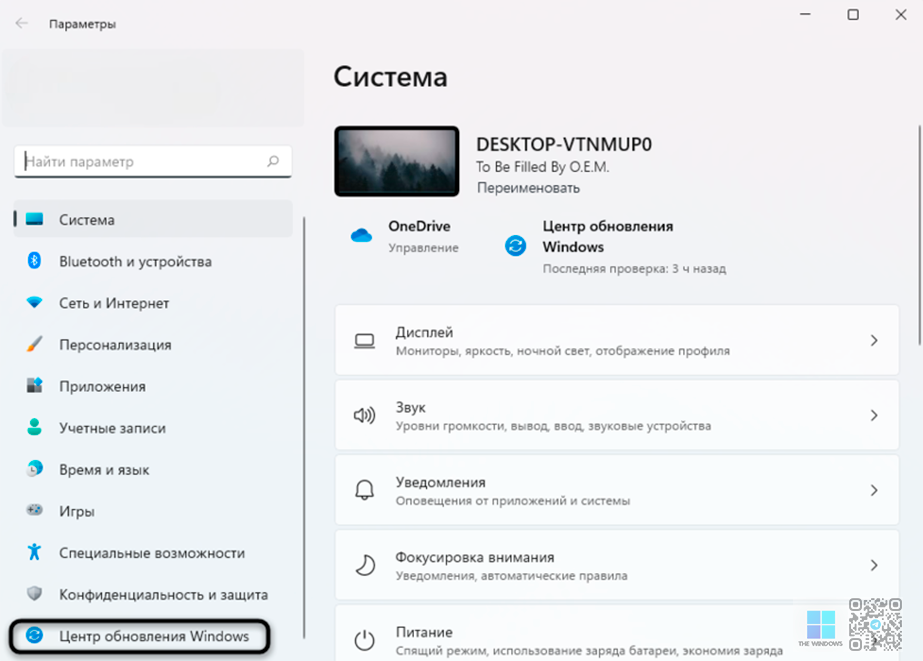The width and height of the screenshot is (923, 661).
Task: Click the Focus assist moon icon
Action: click(x=365, y=565)
